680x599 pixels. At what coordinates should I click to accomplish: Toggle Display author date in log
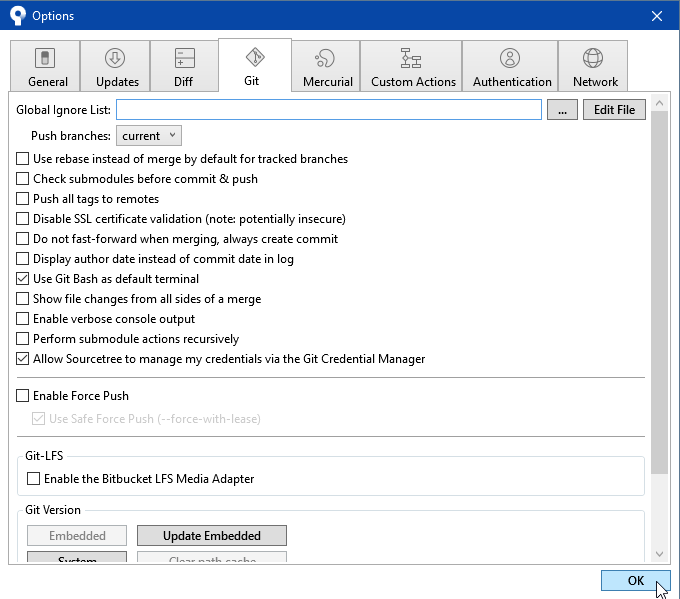23,259
